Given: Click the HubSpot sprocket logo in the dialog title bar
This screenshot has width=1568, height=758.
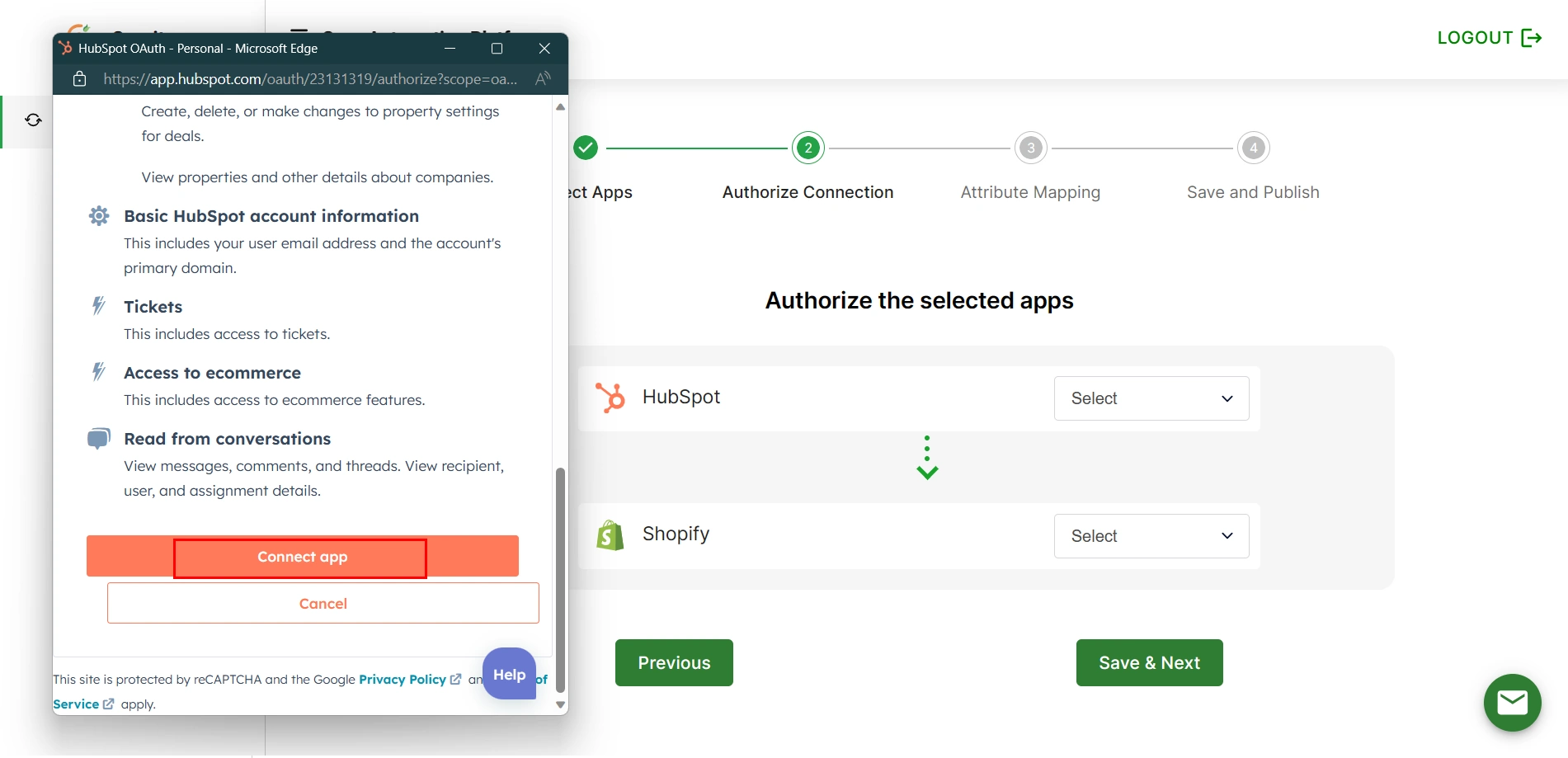Looking at the screenshot, I should tap(67, 48).
